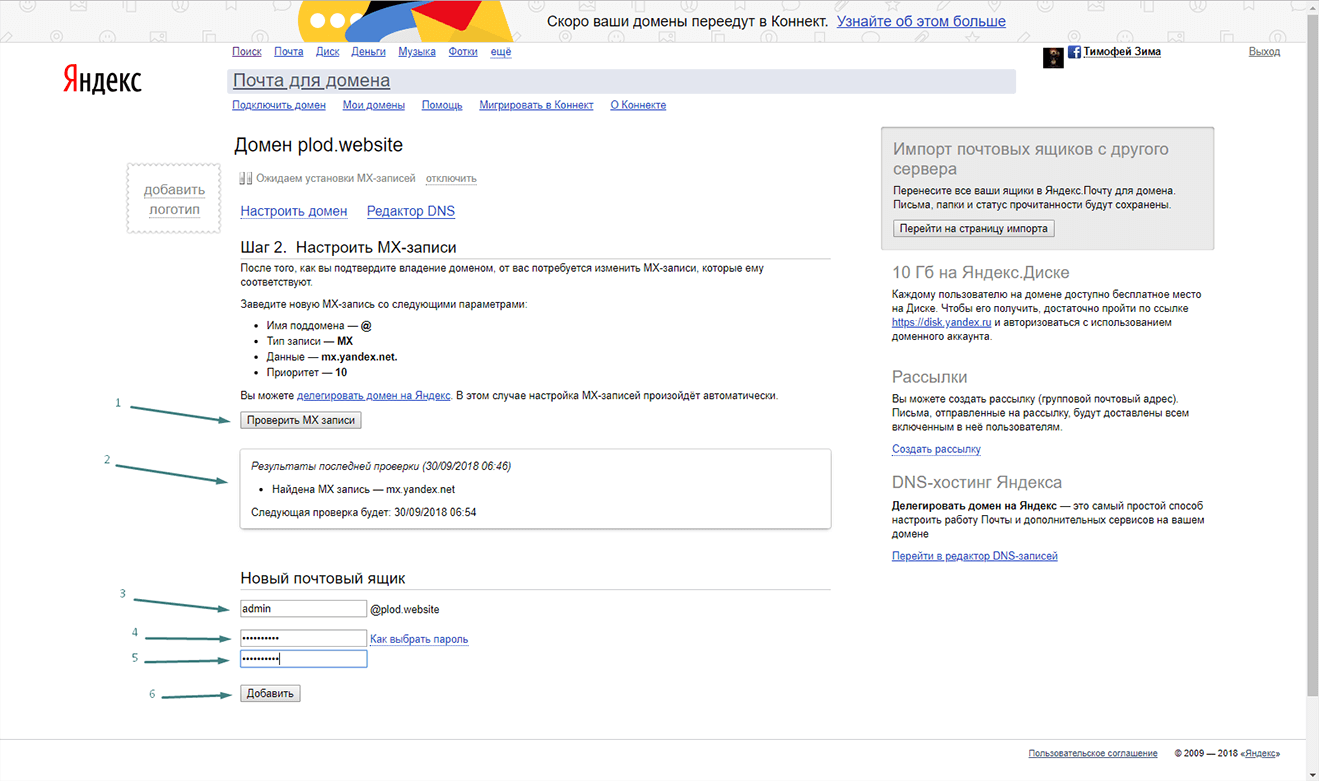Follow the Узнайте об этом больше link
The height and width of the screenshot is (781, 1319).
(921, 21)
